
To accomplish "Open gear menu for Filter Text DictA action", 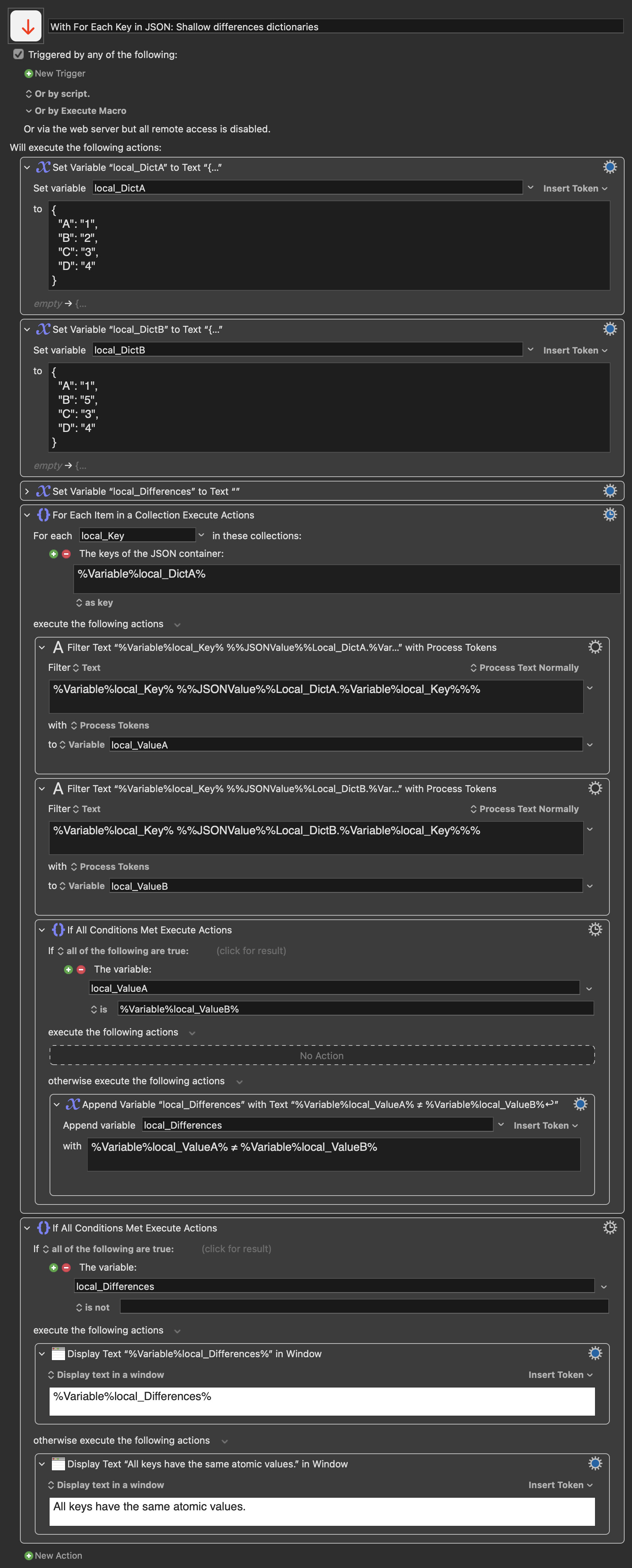I will [595, 646].
